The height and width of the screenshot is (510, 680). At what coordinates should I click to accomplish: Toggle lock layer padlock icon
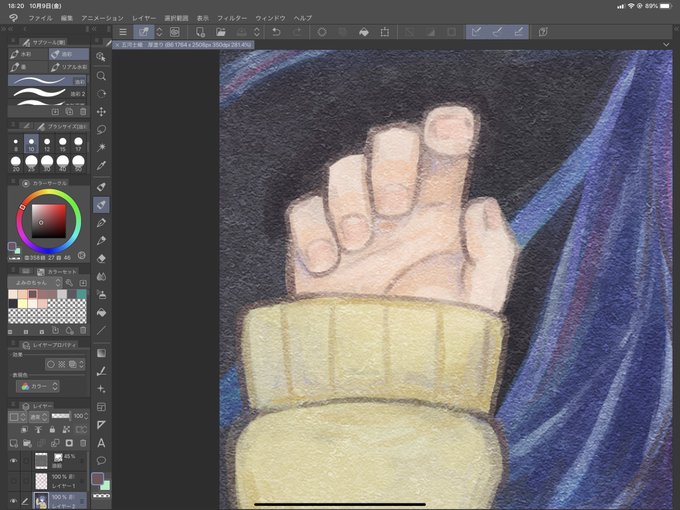[52, 430]
